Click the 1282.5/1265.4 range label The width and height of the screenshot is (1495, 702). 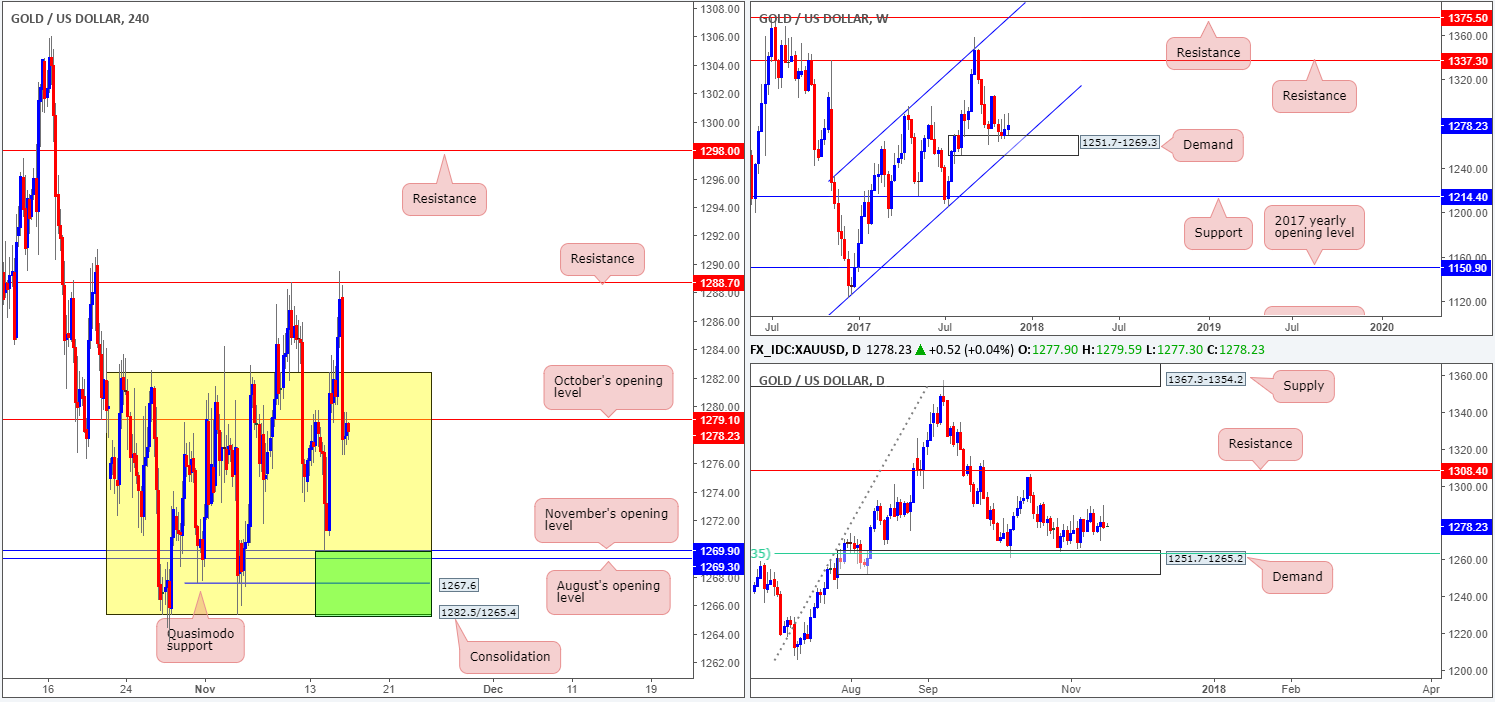point(477,610)
